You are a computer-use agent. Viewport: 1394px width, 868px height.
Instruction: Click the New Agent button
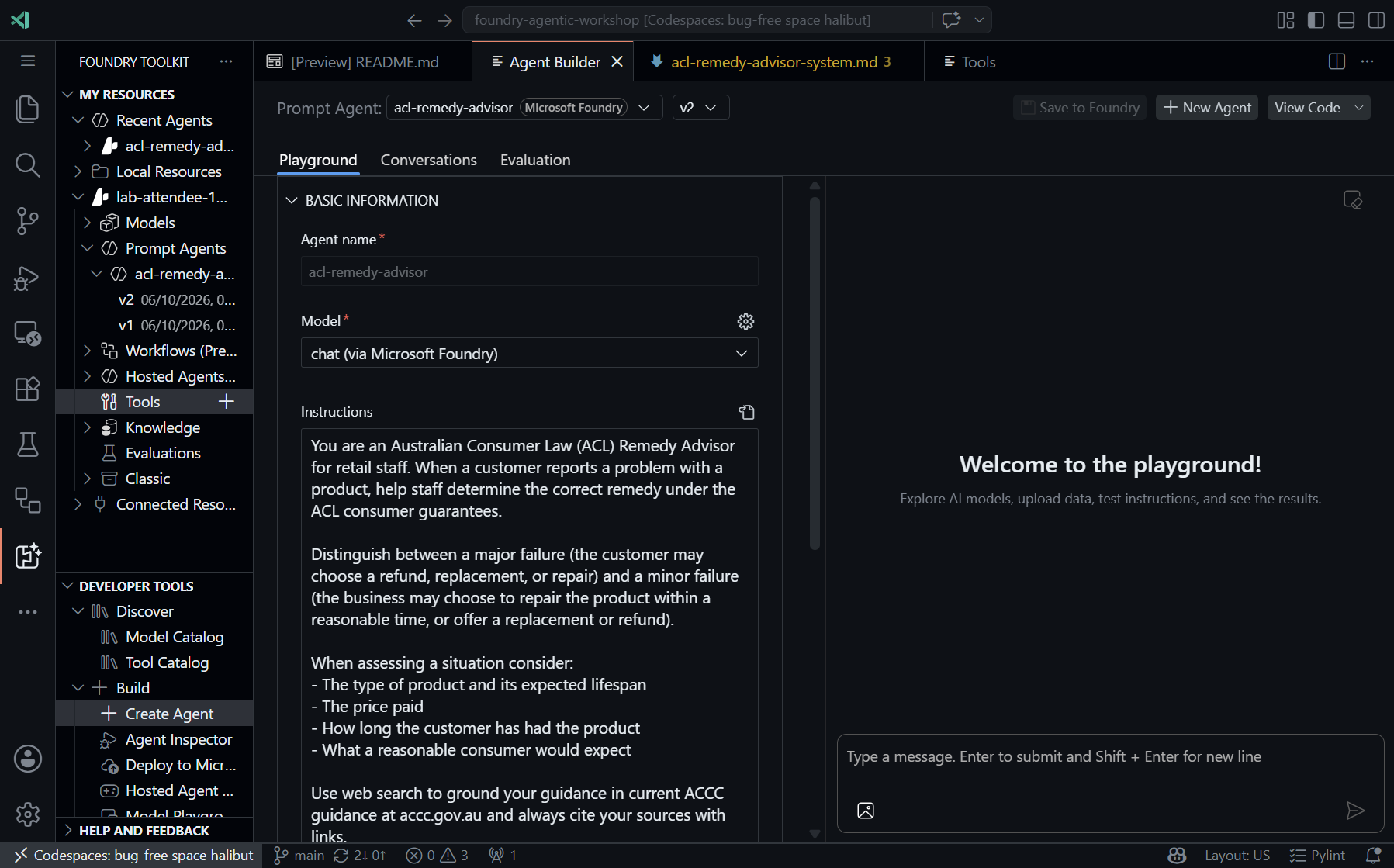click(1207, 108)
